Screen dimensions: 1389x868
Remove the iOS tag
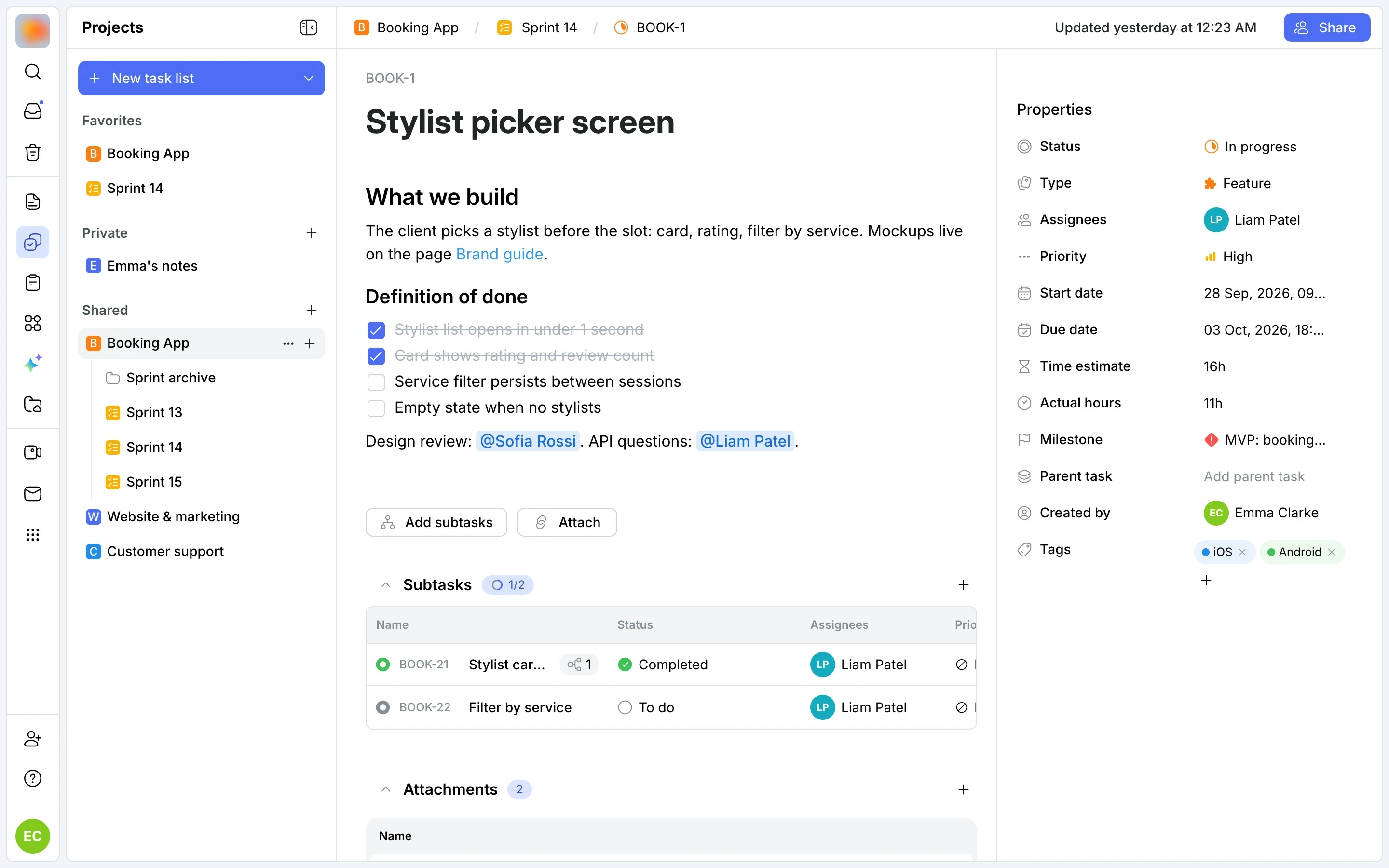[x=1243, y=552]
